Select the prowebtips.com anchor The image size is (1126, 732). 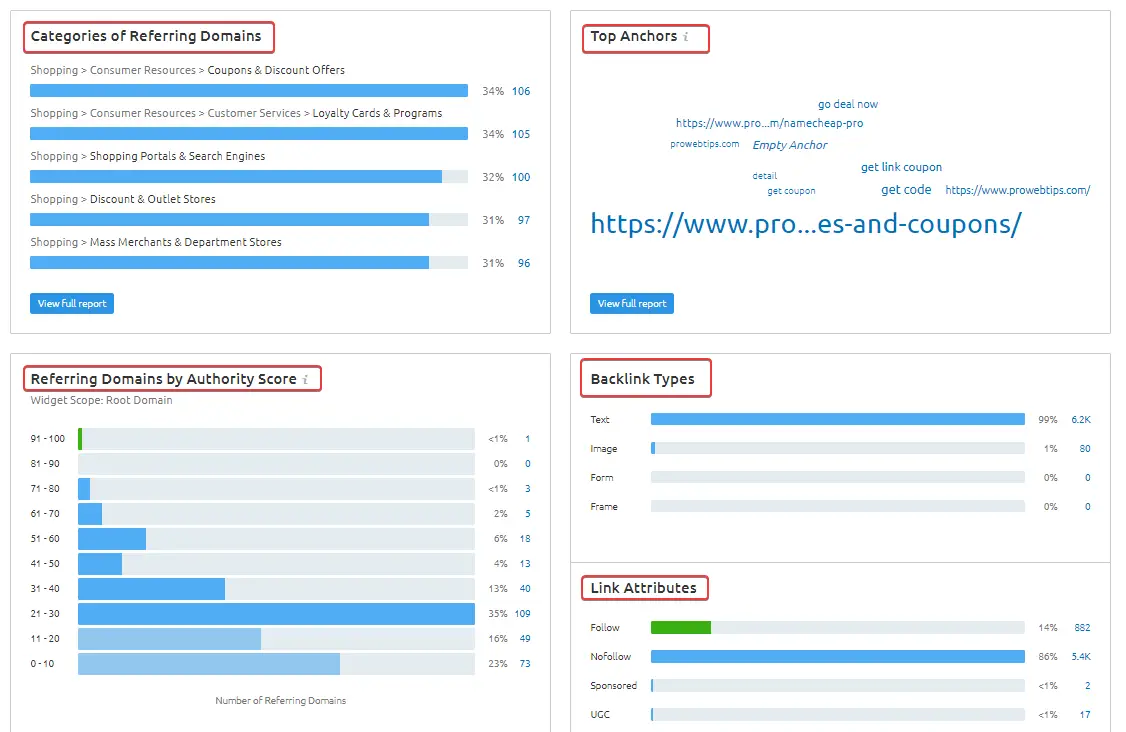point(703,144)
